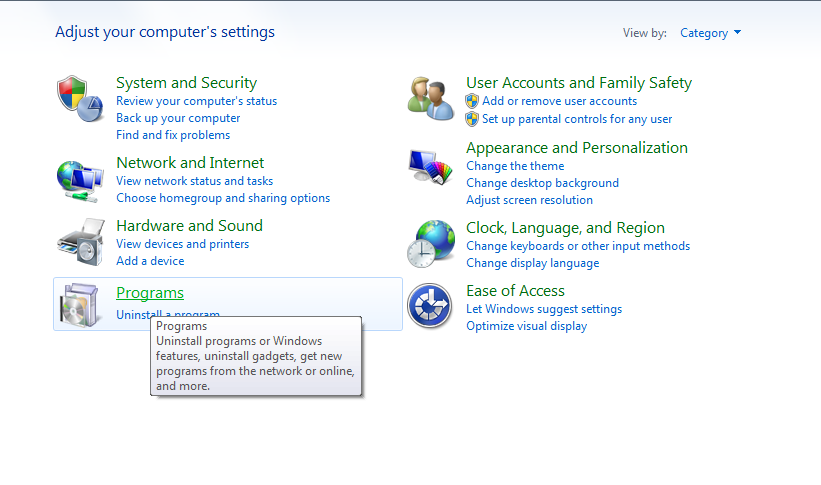Click the Appearance and Personalization monitor icon
Viewport: 821px width, 485px height.
(x=430, y=167)
